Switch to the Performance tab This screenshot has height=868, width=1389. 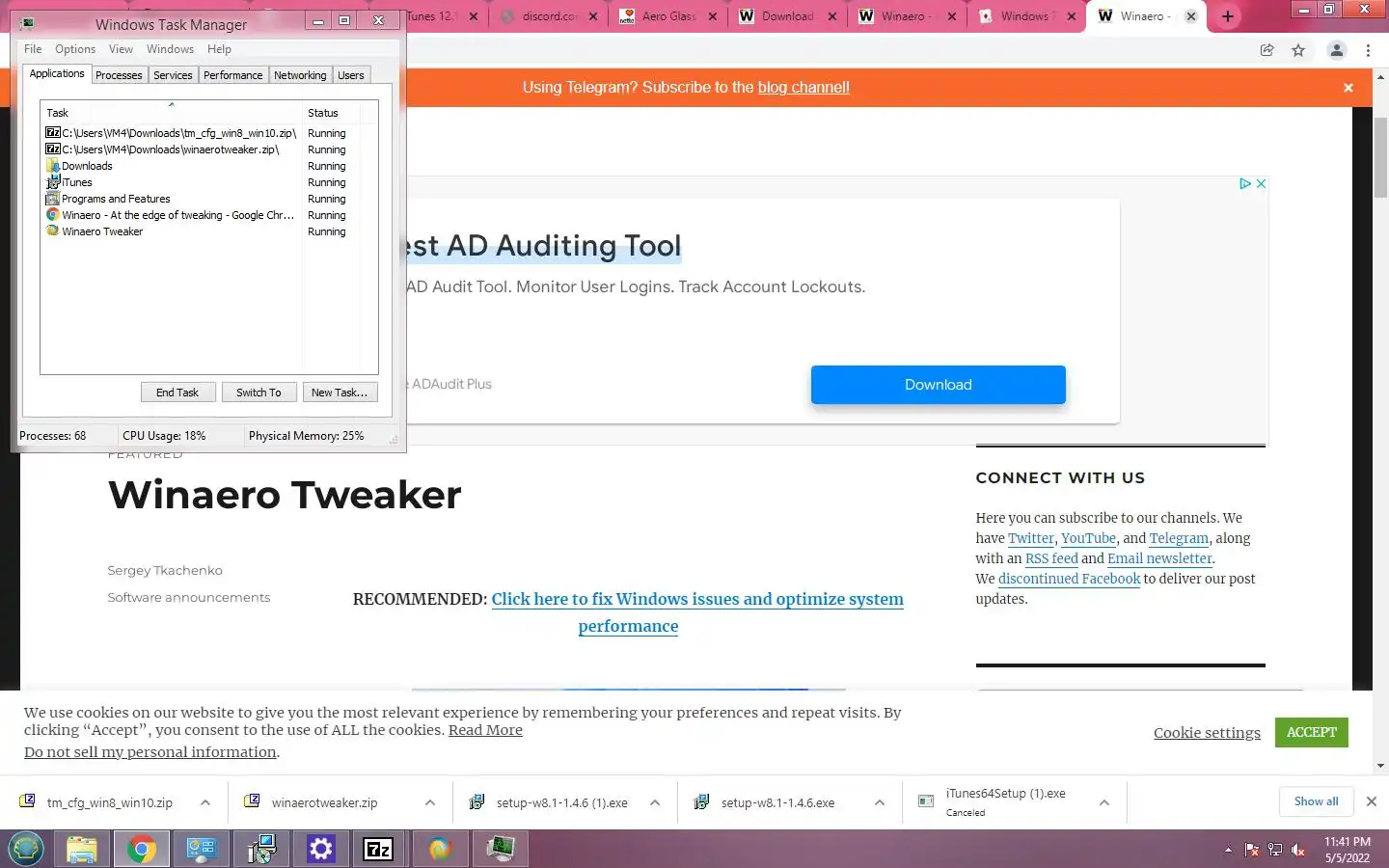point(232,75)
